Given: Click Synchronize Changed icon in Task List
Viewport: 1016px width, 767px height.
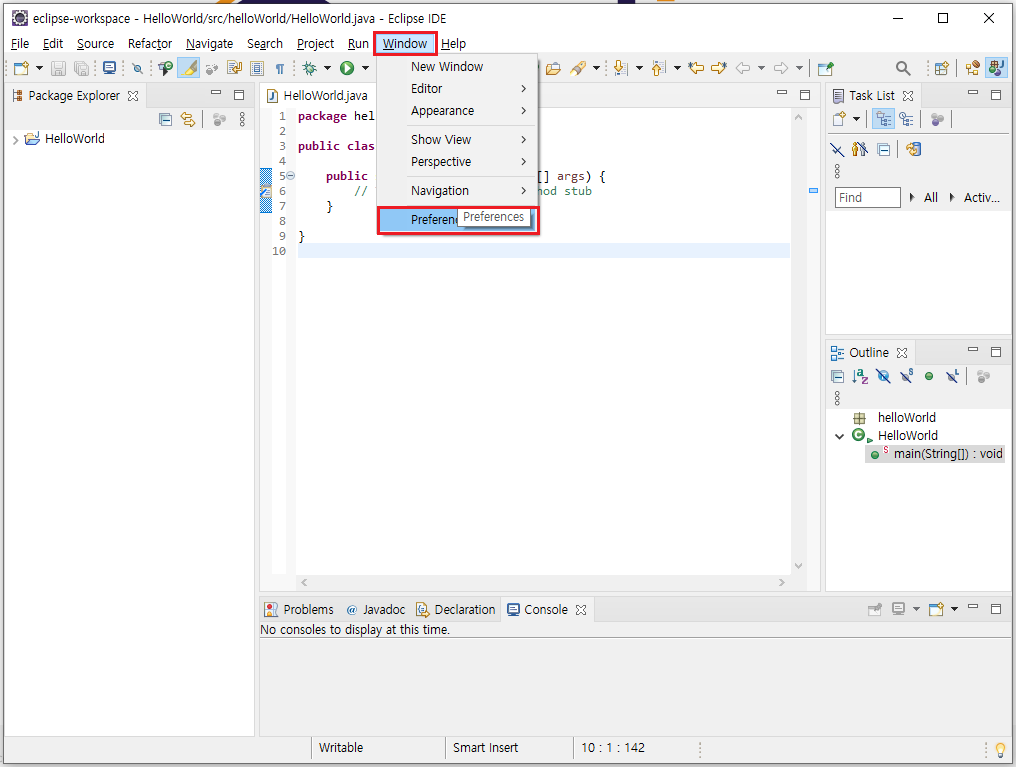Looking at the screenshot, I should click(x=914, y=150).
